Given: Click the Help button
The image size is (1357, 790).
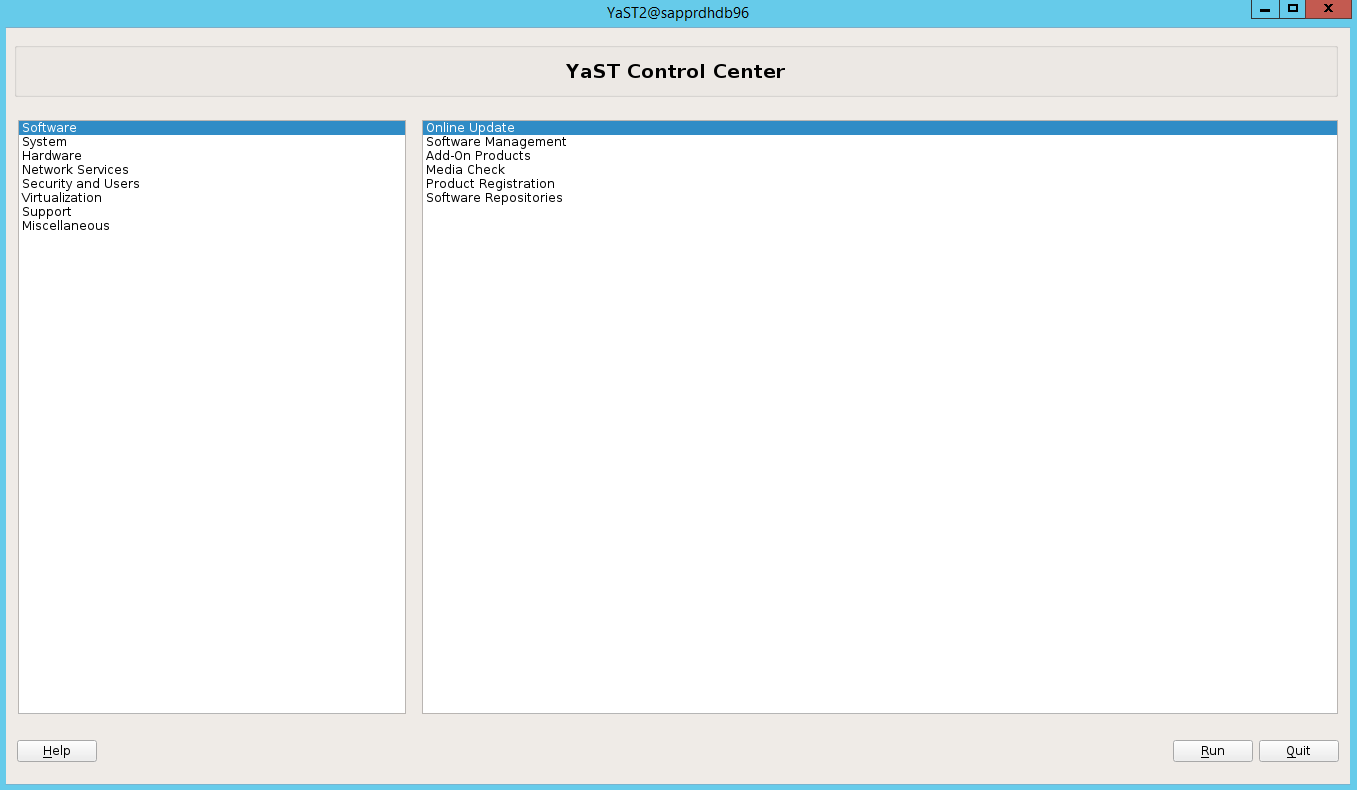Looking at the screenshot, I should coord(57,751).
